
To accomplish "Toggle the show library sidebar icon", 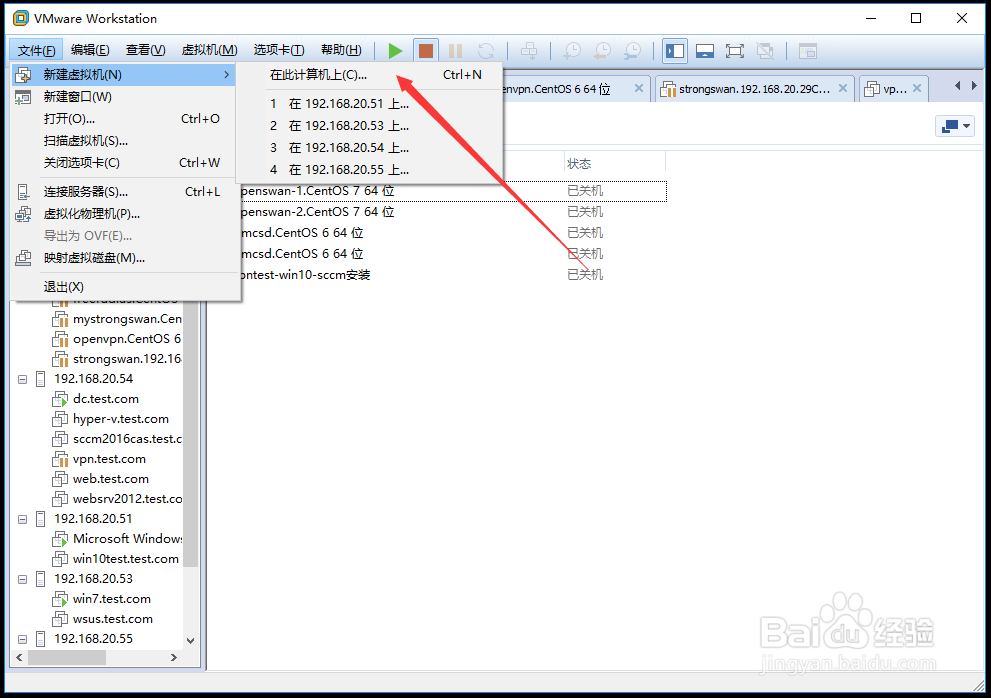I will pyautogui.click(x=675, y=51).
